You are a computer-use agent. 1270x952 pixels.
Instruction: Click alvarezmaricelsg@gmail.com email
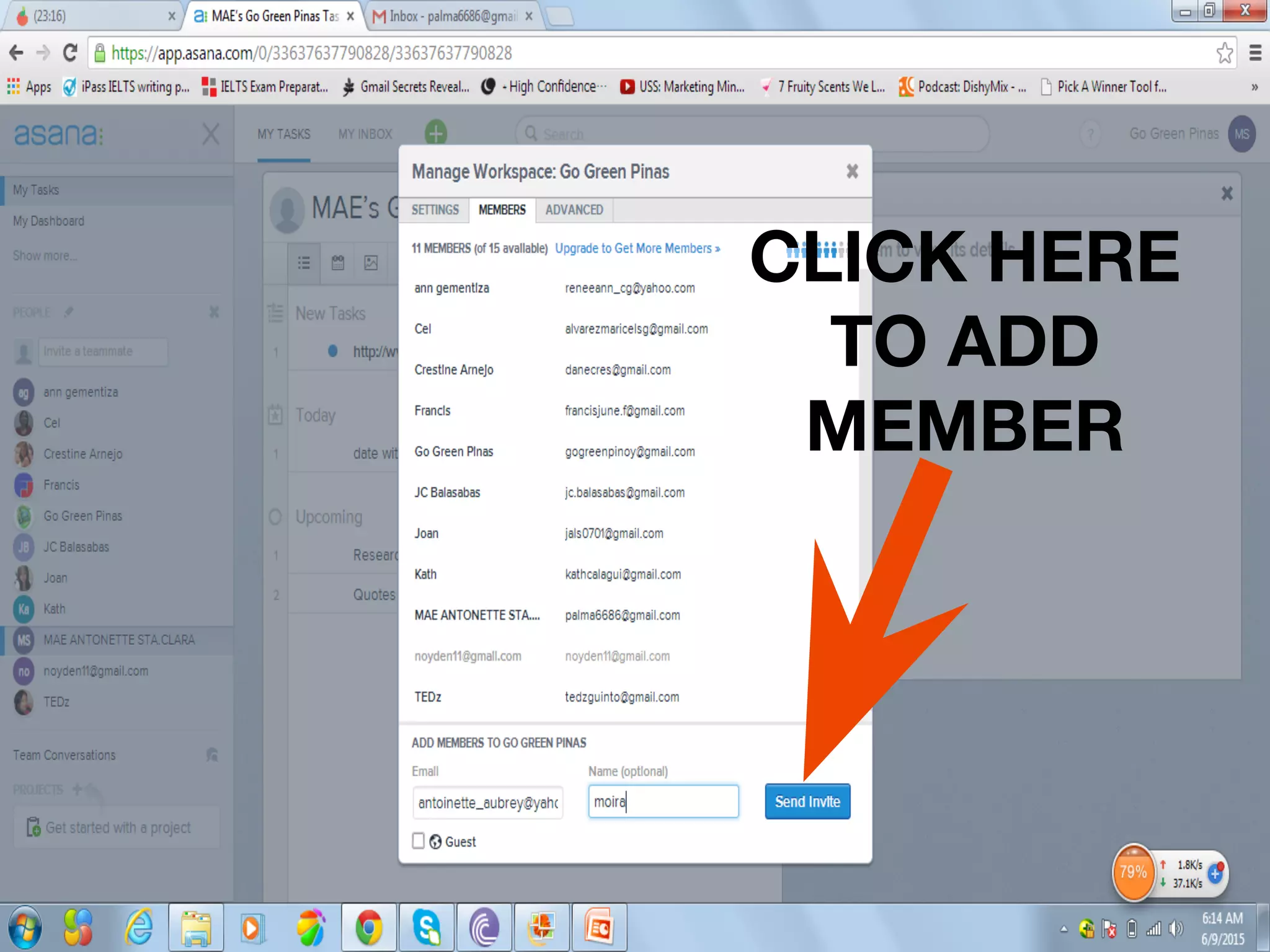coord(636,328)
